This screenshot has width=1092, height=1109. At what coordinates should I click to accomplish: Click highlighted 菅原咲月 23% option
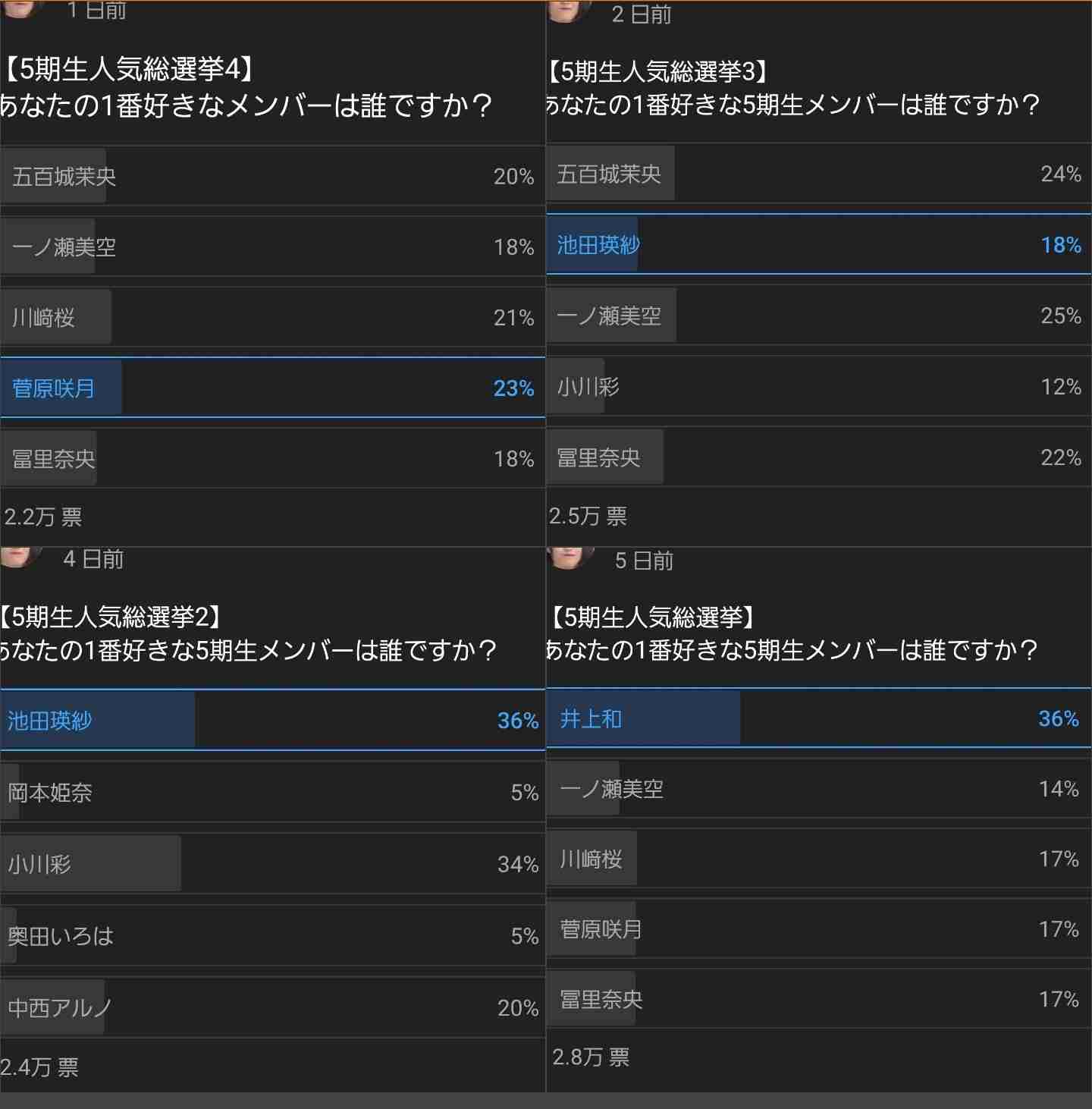[272, 388]
